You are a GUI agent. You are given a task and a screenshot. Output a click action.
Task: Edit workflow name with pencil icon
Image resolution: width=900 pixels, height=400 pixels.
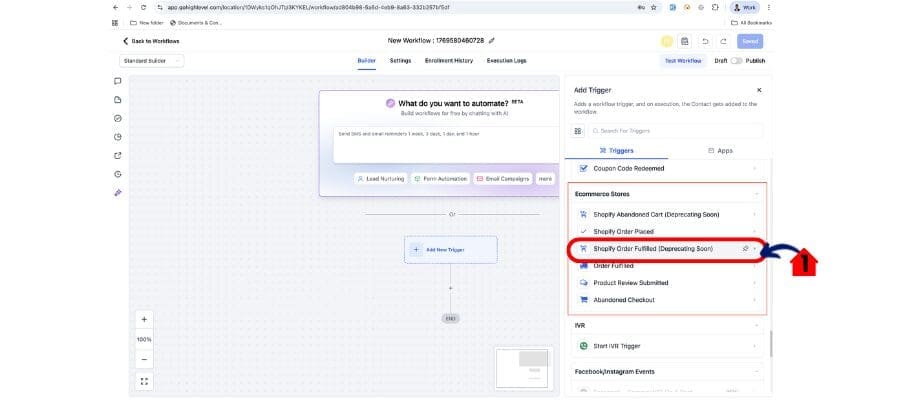[x=491, y=41]
